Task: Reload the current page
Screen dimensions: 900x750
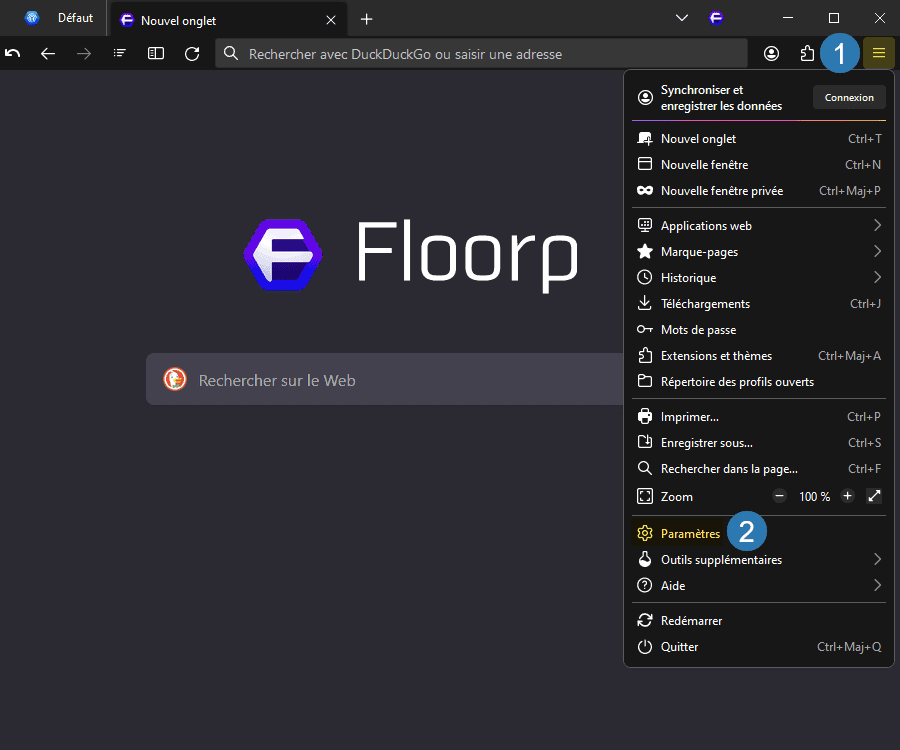Action: click(192, 53)
